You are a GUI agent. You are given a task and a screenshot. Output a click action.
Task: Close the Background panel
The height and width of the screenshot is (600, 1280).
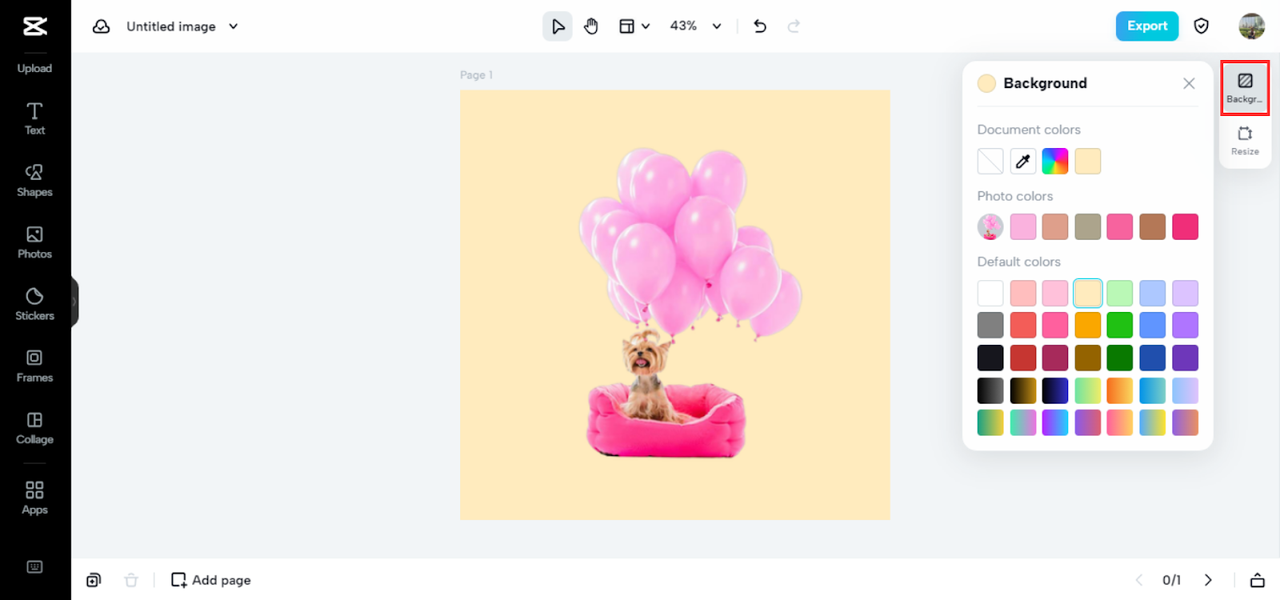1189,84
